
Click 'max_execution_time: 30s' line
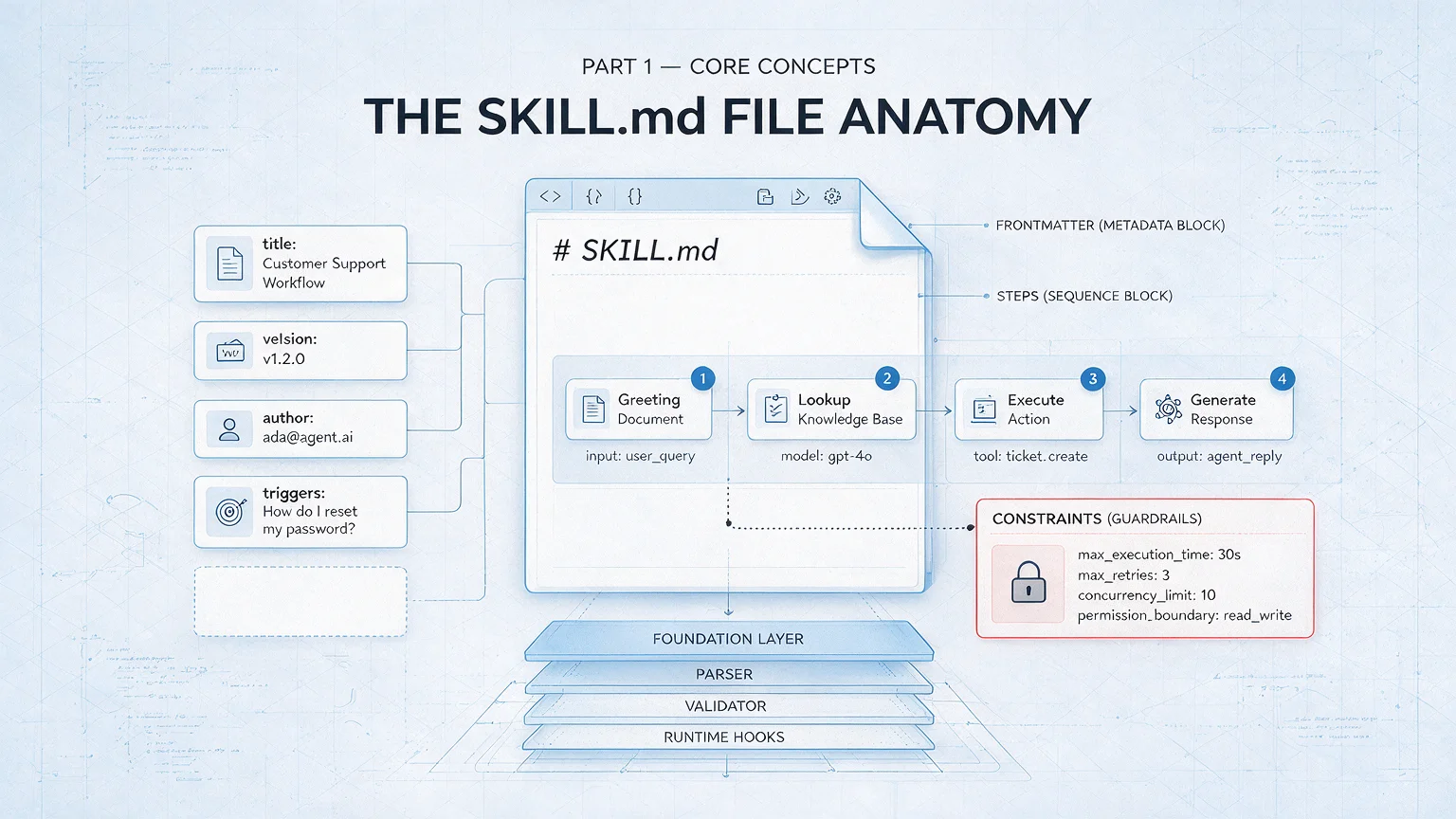pos(1158,555)
